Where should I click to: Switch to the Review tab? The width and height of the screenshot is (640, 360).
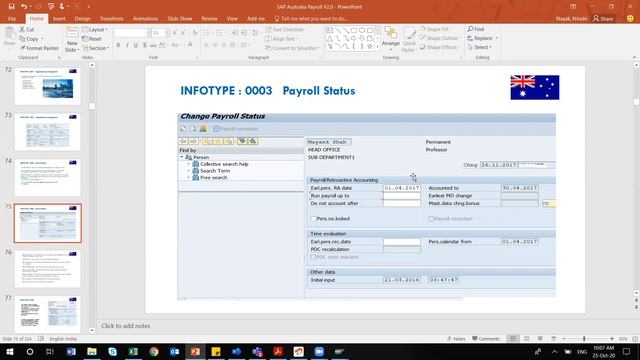[209, 18]
